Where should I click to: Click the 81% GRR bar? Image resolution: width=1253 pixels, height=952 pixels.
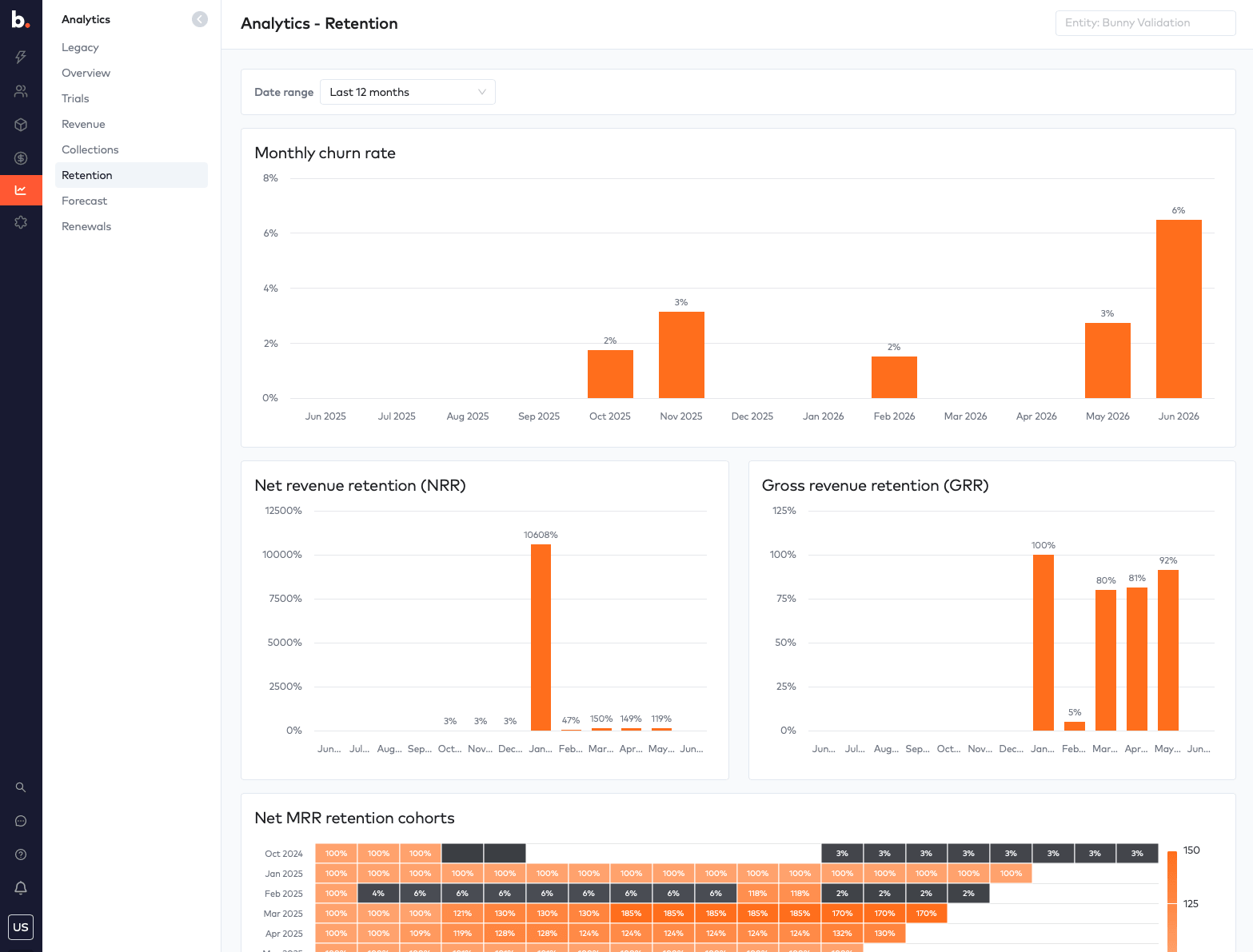click(x=1137, y=659)
